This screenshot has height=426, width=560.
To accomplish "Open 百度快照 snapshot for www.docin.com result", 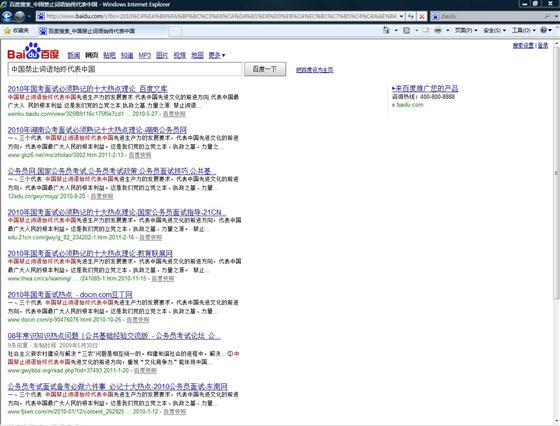I will [x=138, y=320].
